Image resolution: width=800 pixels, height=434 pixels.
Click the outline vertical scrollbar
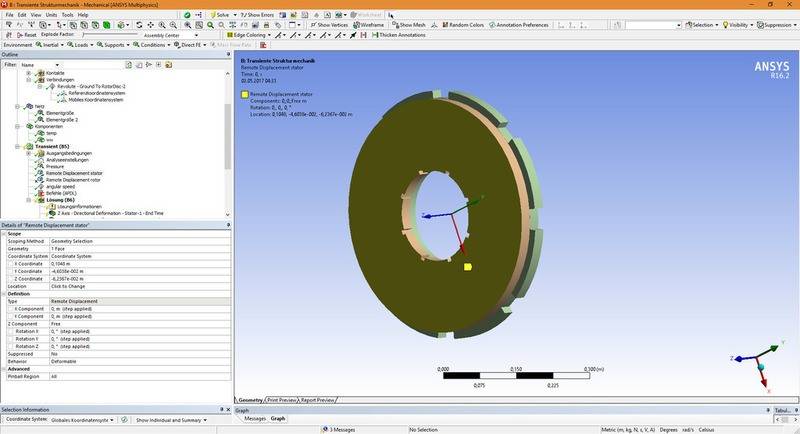pyautogui.click(x=228, y=137)
